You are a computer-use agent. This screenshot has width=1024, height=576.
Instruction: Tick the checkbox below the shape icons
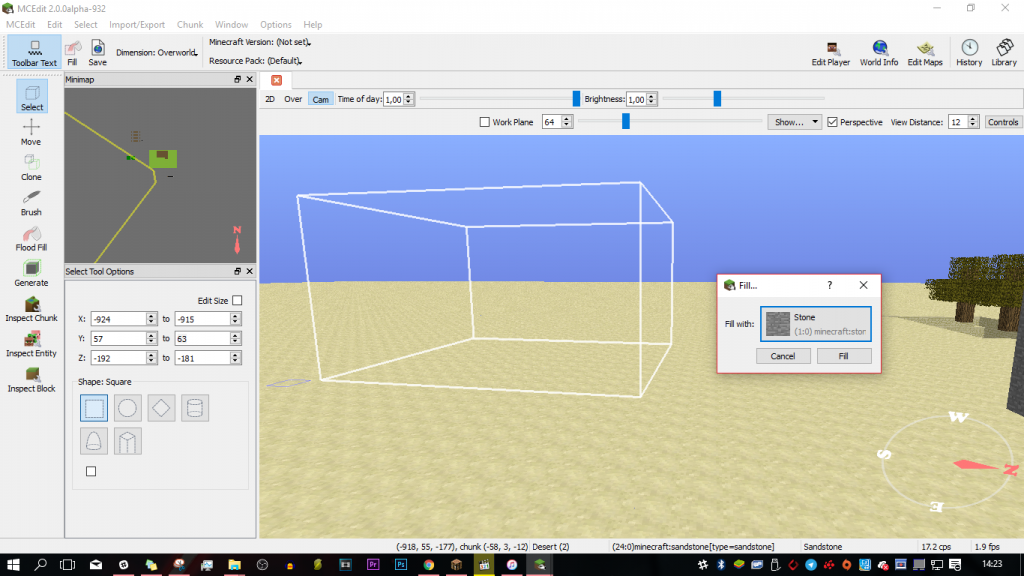[91, 471]
